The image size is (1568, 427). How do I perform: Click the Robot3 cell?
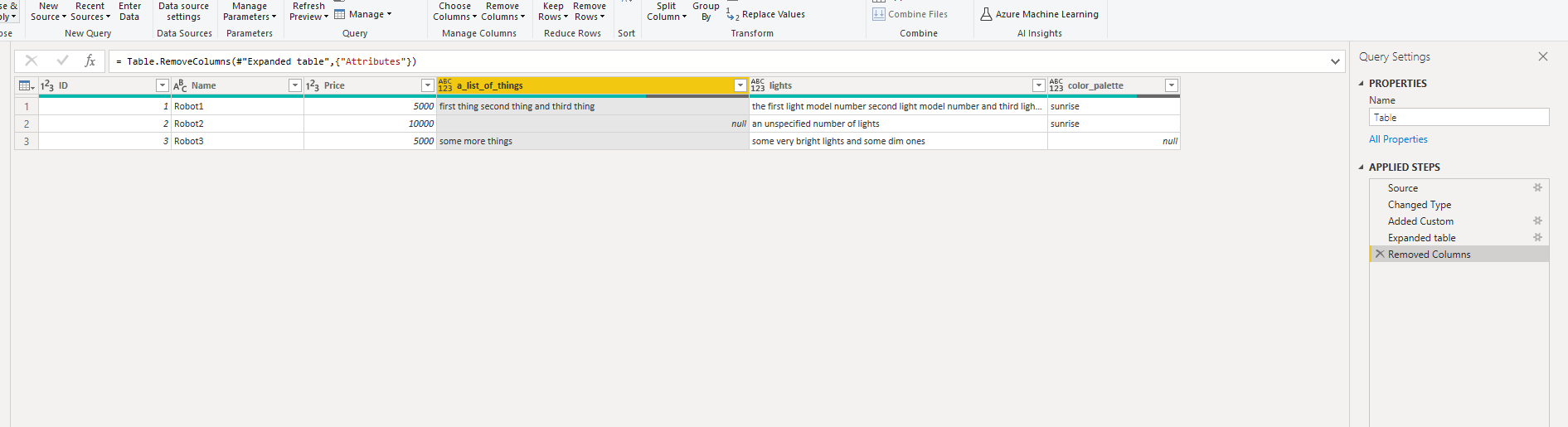(237, 141)
